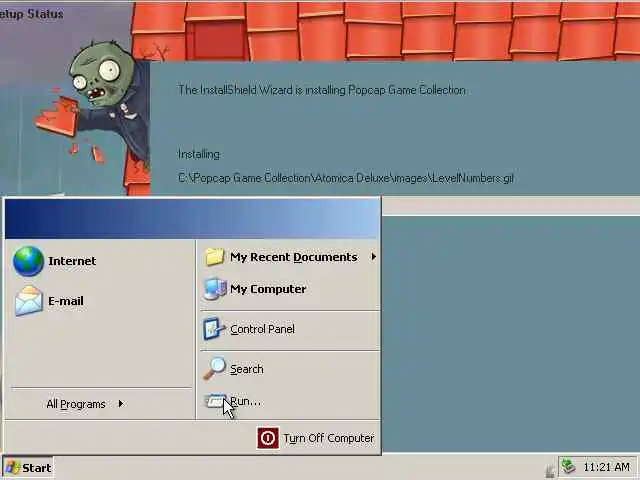The image size is (640, 480).
Task: Click the red Turn Off power icon
Action: point(268,438)
